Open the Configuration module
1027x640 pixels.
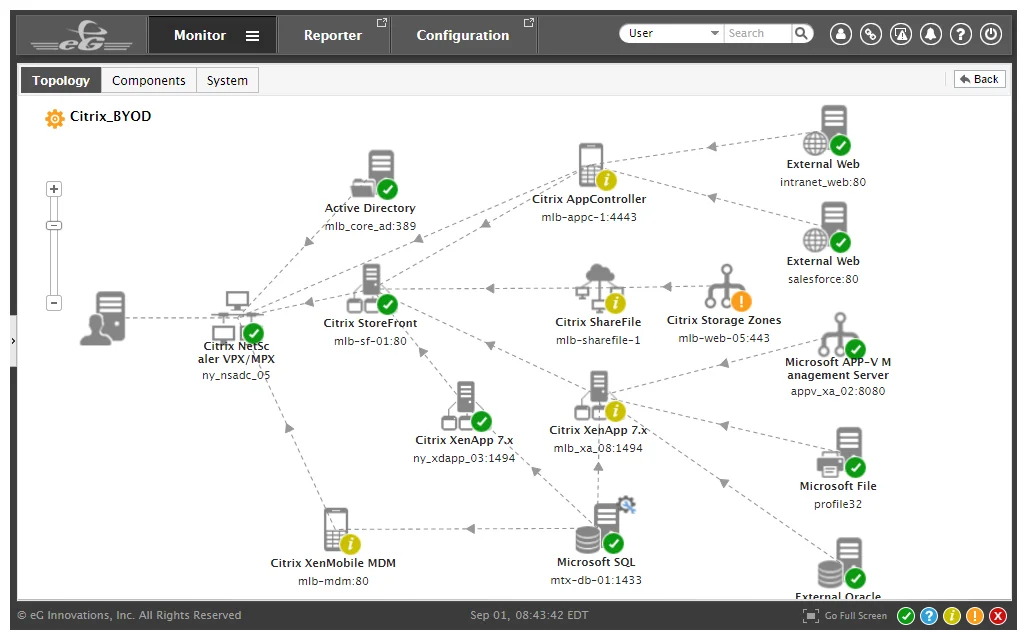[463, 35]
